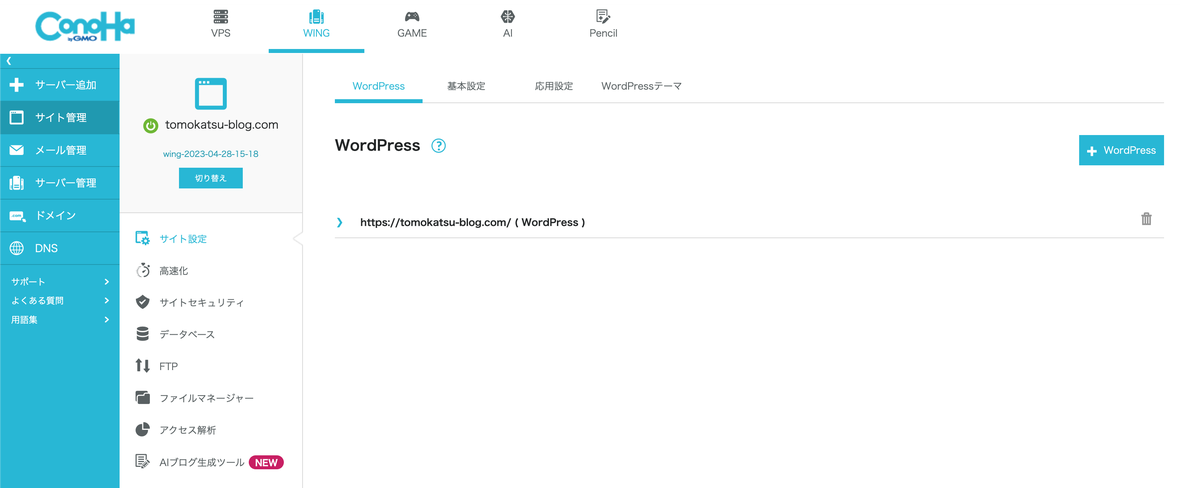Open 高速化 settings menu item
1180x488 pixels.
click(174, 270)
